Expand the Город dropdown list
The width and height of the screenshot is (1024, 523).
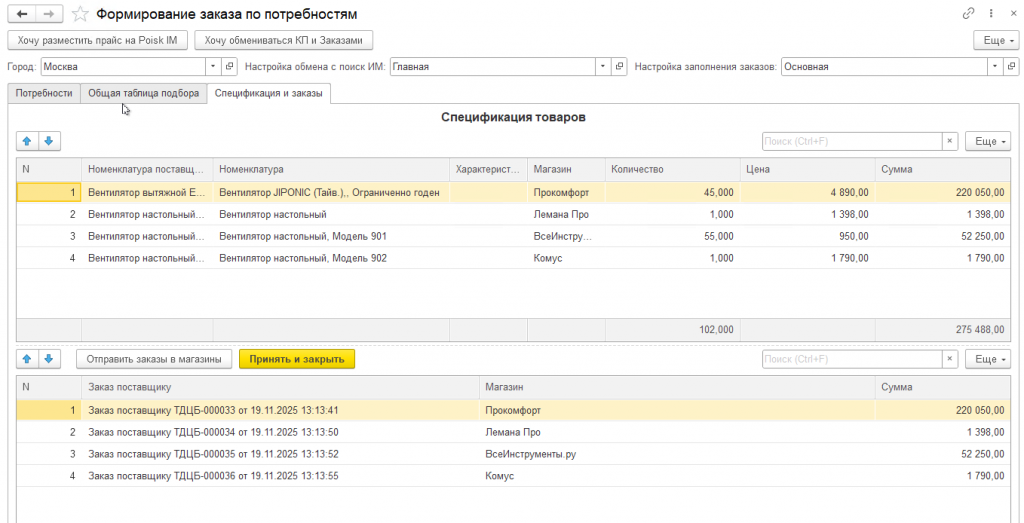tap(212, 67)
